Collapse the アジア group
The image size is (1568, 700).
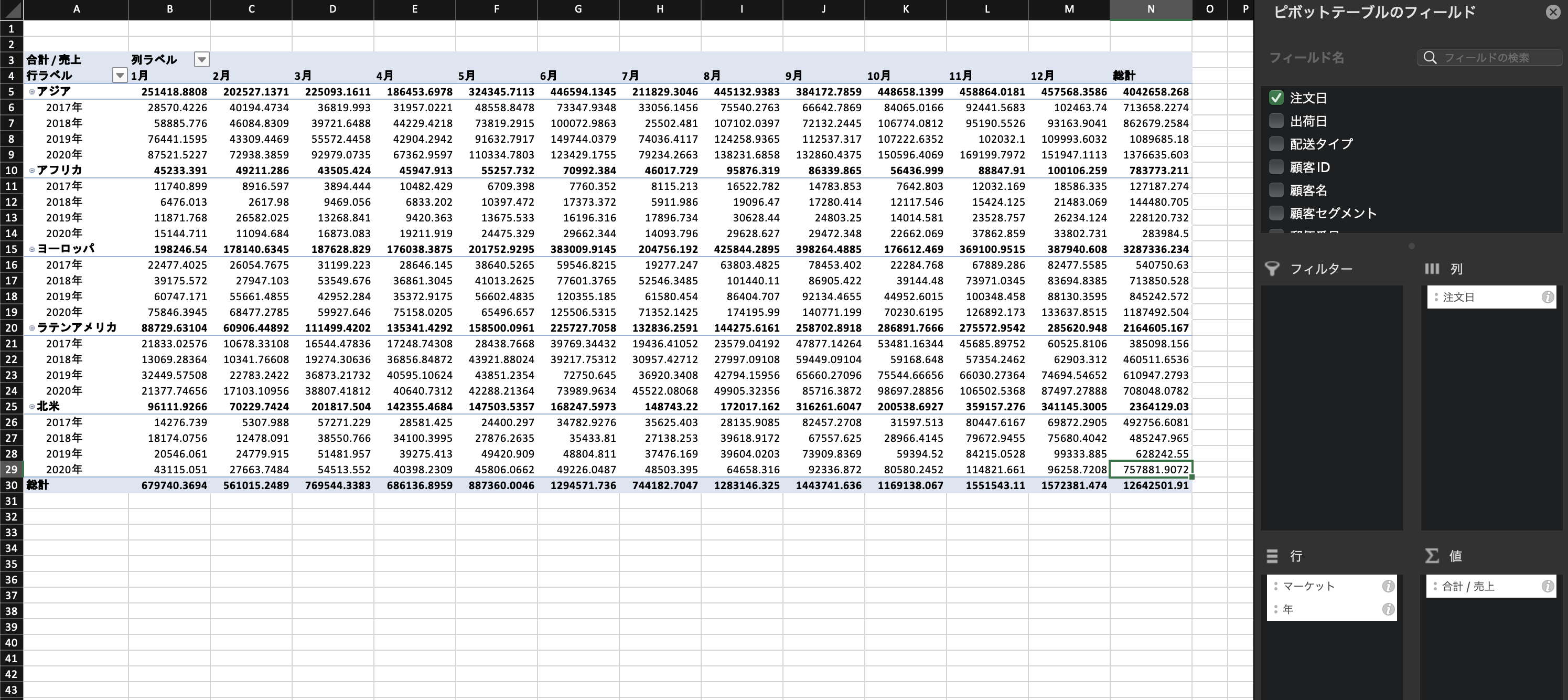[33, 92]
